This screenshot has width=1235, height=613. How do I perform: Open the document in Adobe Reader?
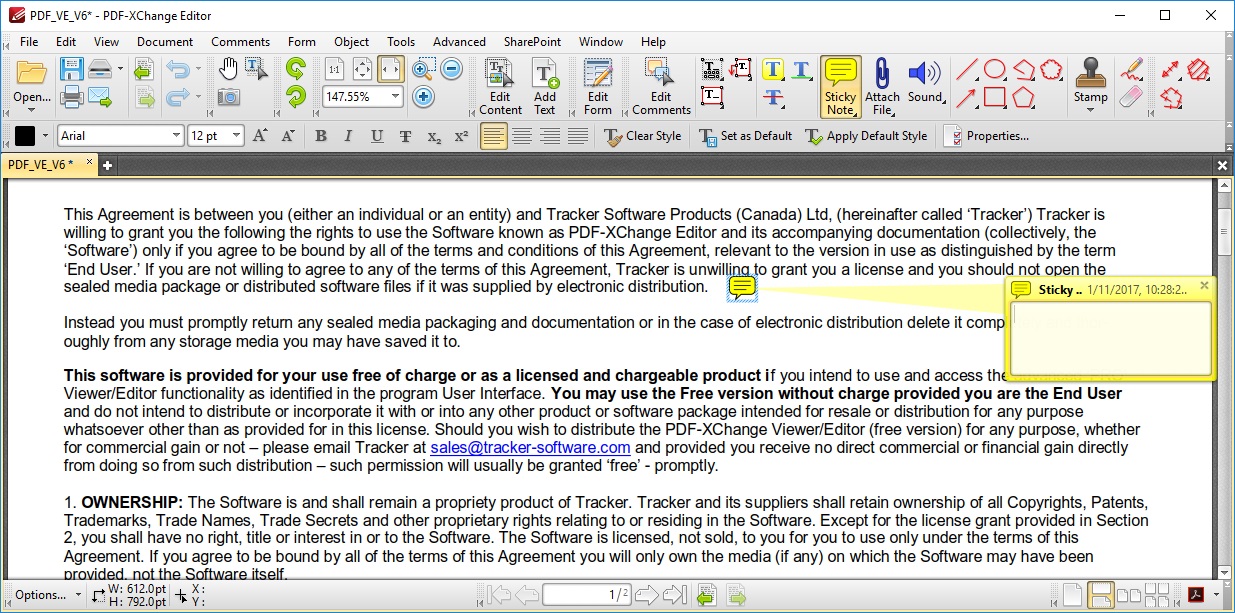(1197, 594)
